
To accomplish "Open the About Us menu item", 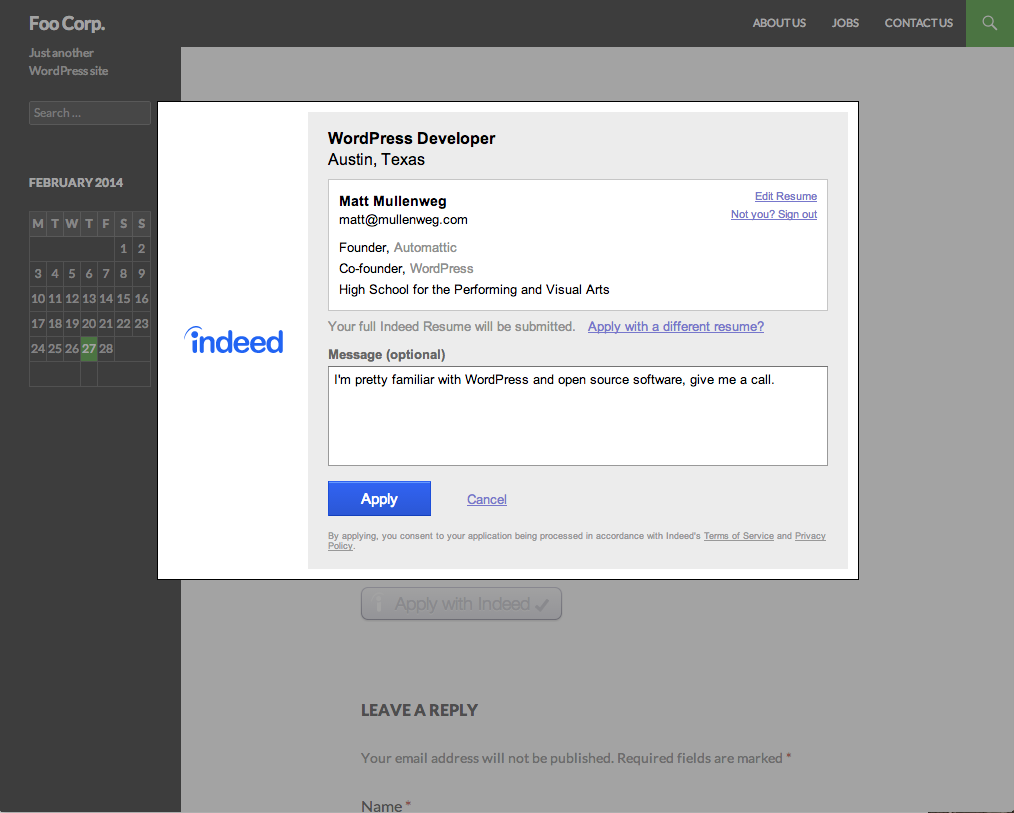I will (779, 23).
